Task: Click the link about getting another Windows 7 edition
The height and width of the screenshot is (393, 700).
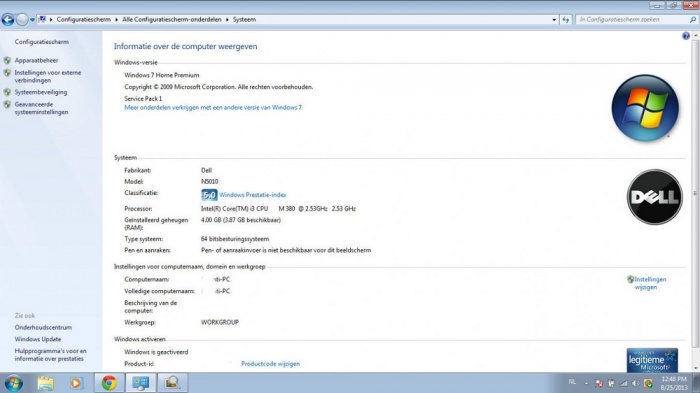Action: [x=213, y=108]
